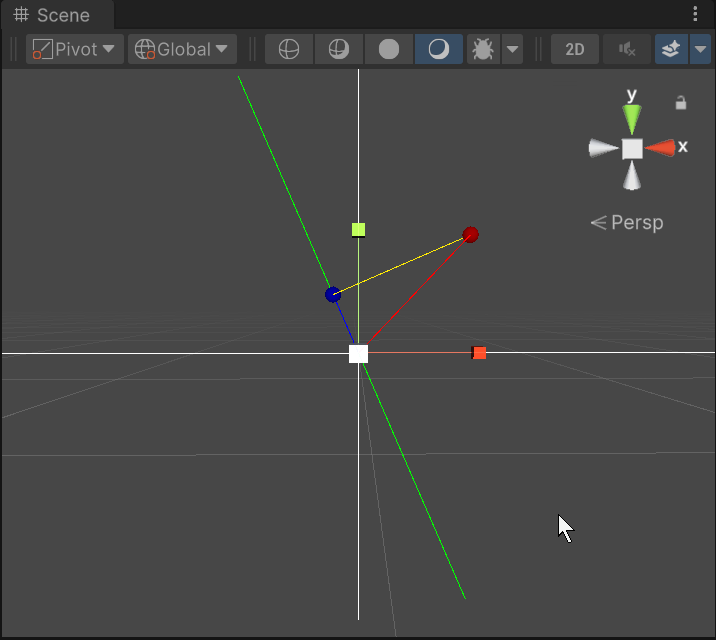Expand the scene effects dropdown arrow

point(700,49)
